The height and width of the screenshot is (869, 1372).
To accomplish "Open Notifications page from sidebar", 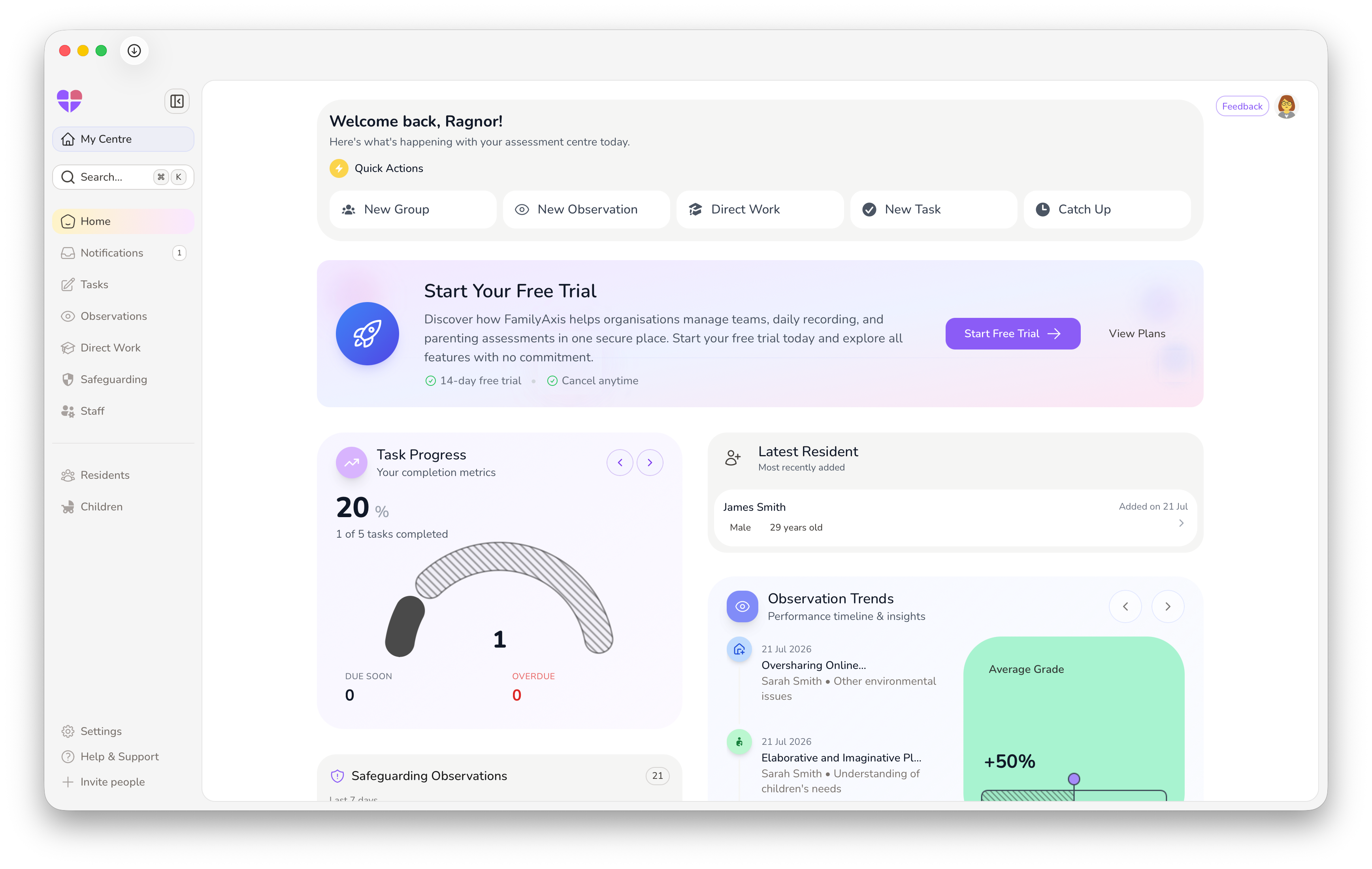I will 123,253.
